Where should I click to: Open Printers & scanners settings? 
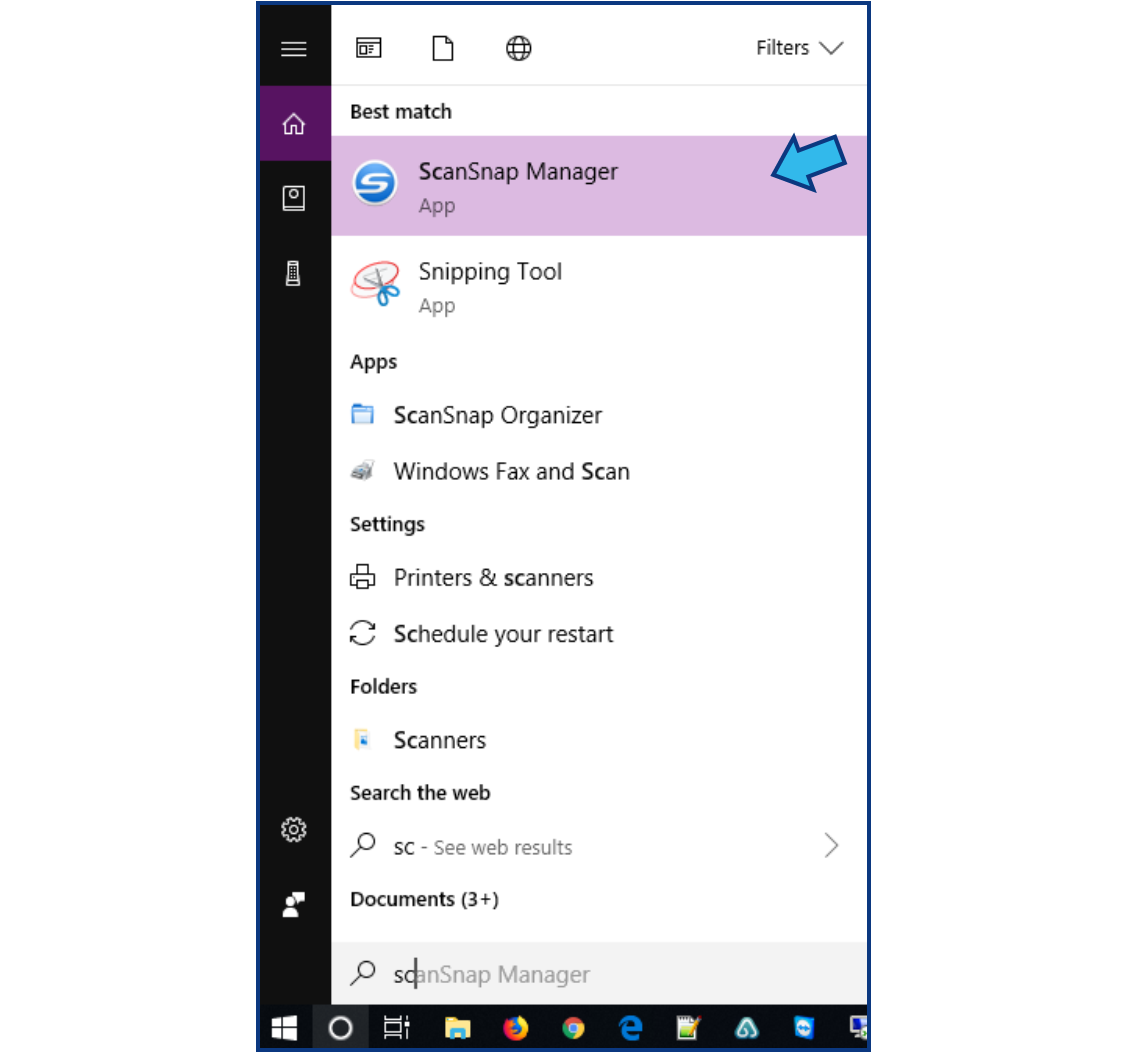click(x=494, y=577)
